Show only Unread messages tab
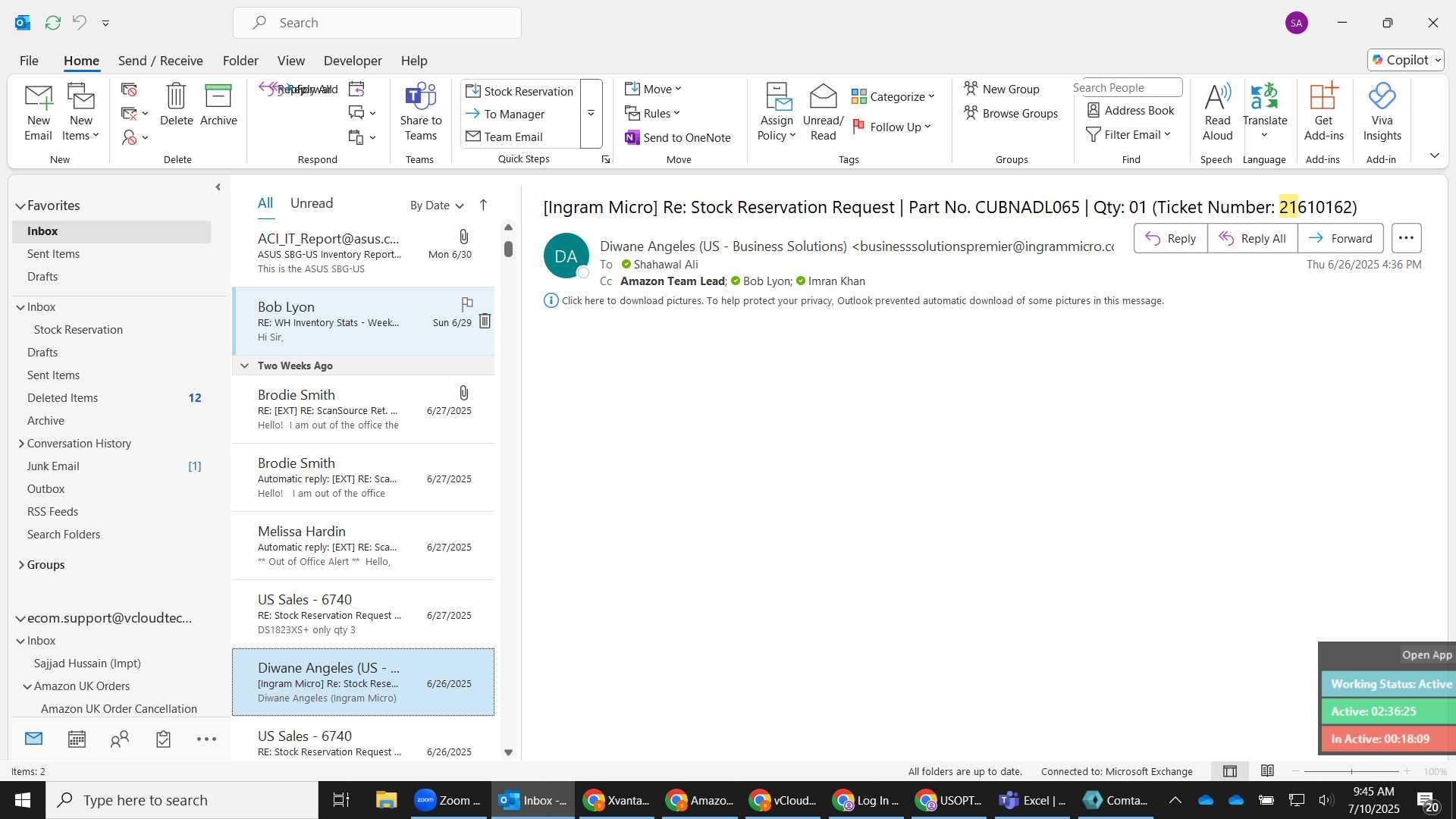 312,203
